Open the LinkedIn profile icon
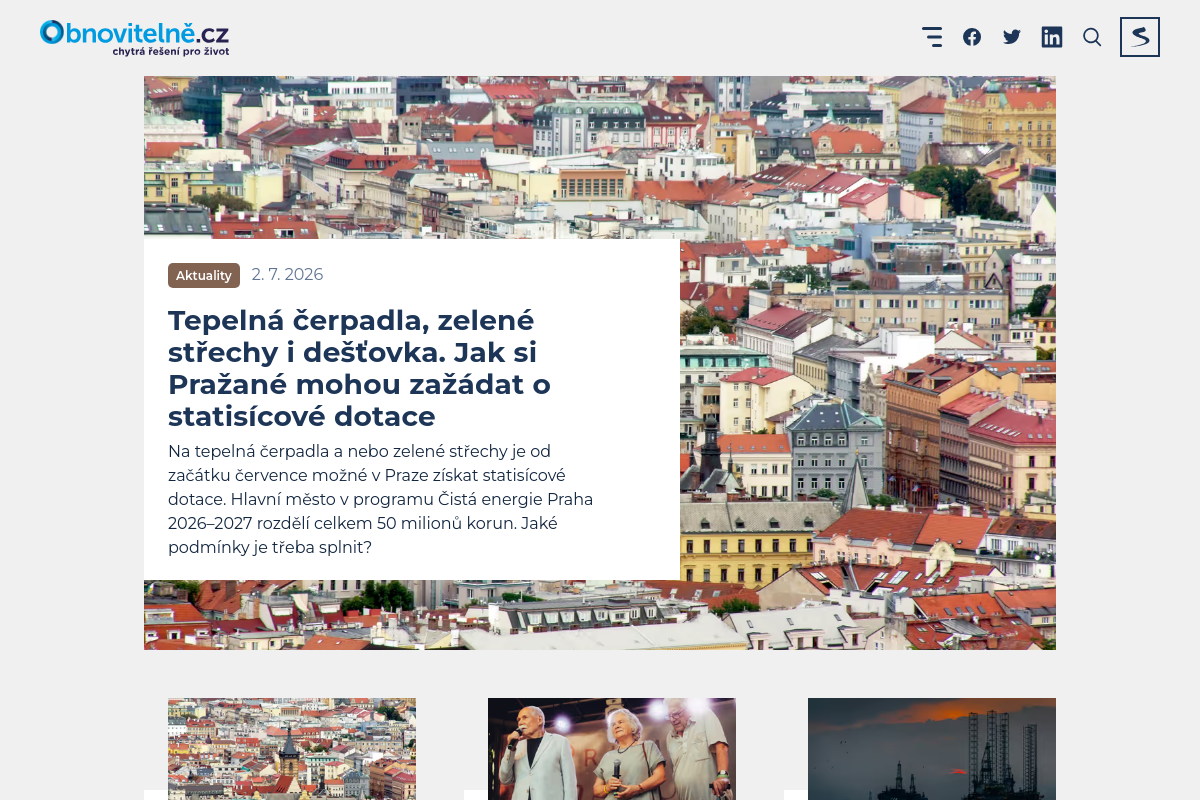The image size is (1200, 800). (x=1052, y=37)
